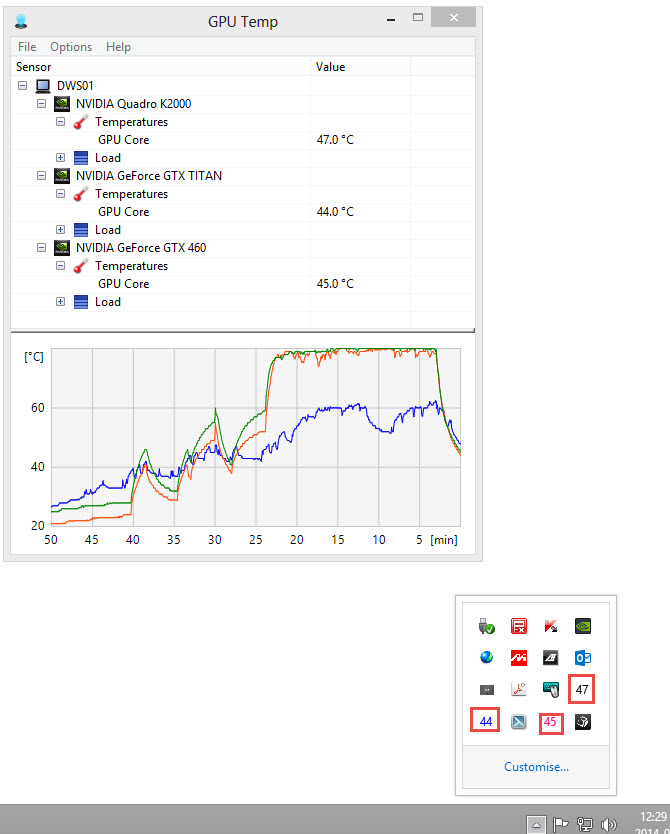Viewport: 670px width, 834px height.
Task: Expand Load under GeForce GTX TITAN
Action: coord(61,230)
